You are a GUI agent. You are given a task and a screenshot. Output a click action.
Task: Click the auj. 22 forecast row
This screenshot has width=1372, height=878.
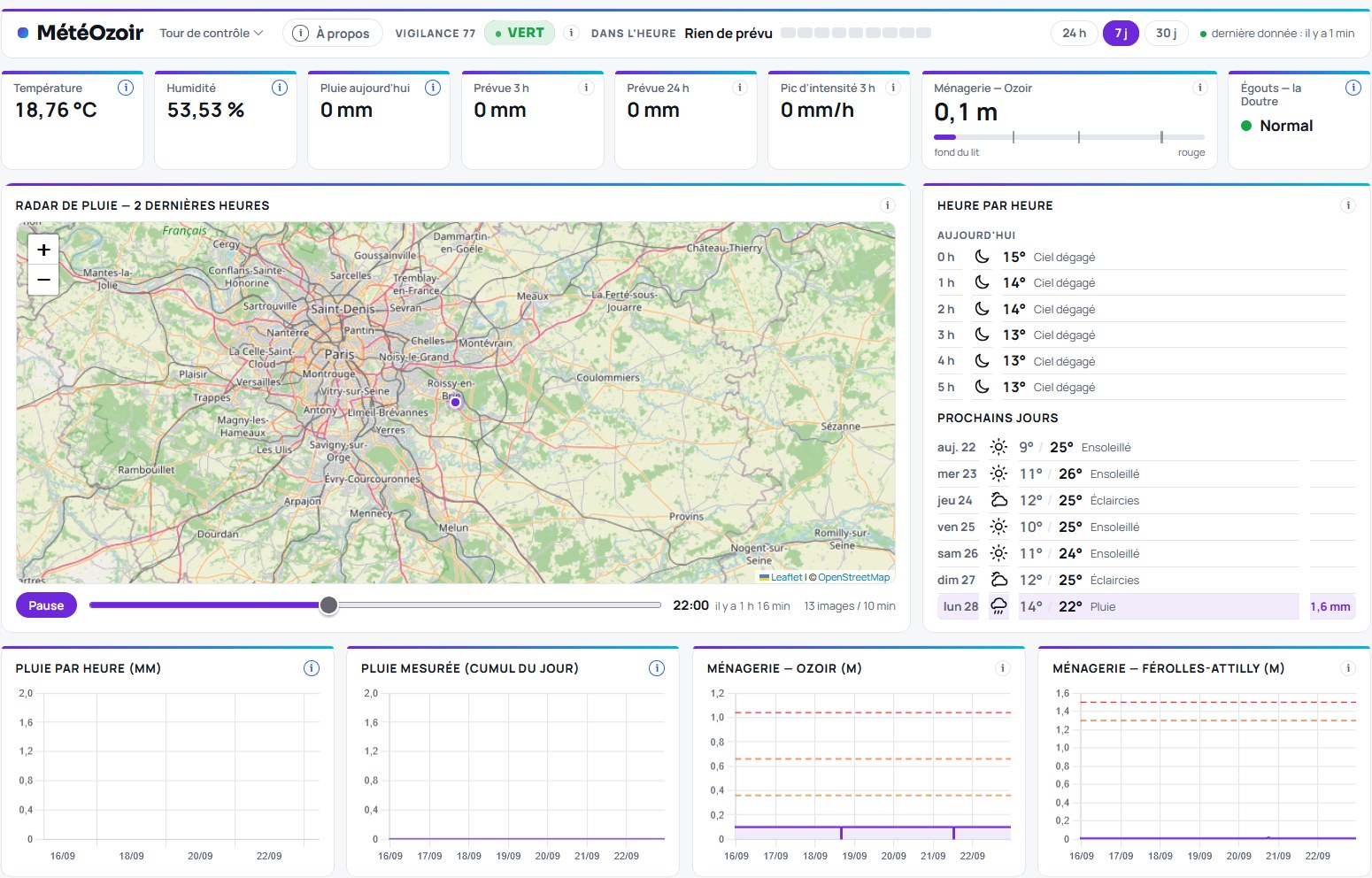tap(1146, 447)
